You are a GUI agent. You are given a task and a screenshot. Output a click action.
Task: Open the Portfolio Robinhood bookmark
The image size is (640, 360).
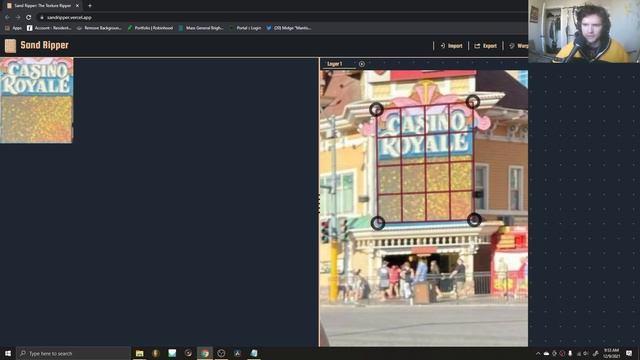(150, 28)
